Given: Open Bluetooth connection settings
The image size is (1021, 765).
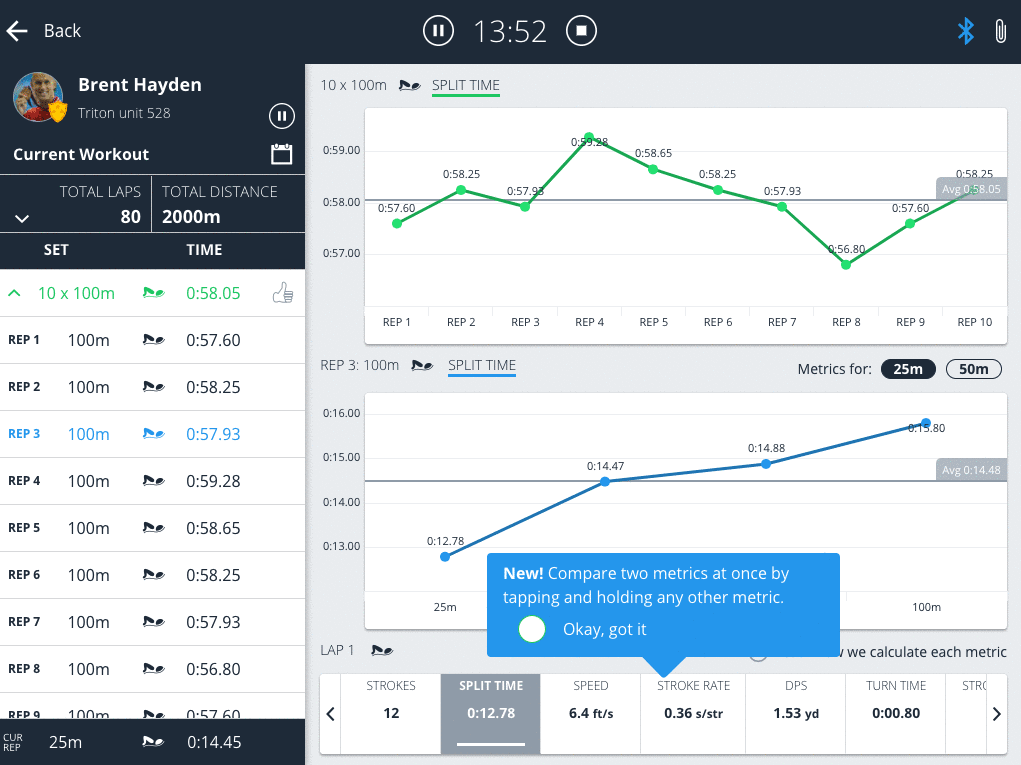Looking at the screenshot, I should tap(966, 31).
